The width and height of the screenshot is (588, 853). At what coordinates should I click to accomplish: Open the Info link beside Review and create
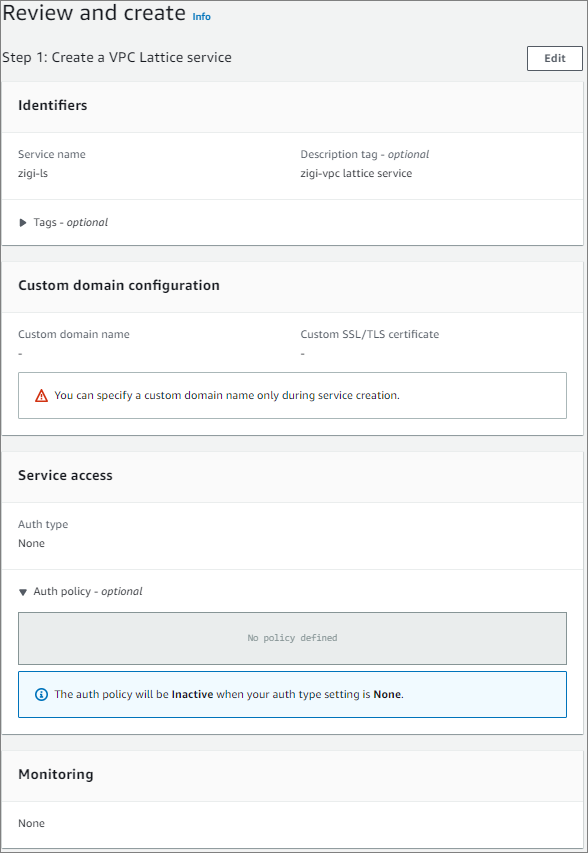(201, 17)
